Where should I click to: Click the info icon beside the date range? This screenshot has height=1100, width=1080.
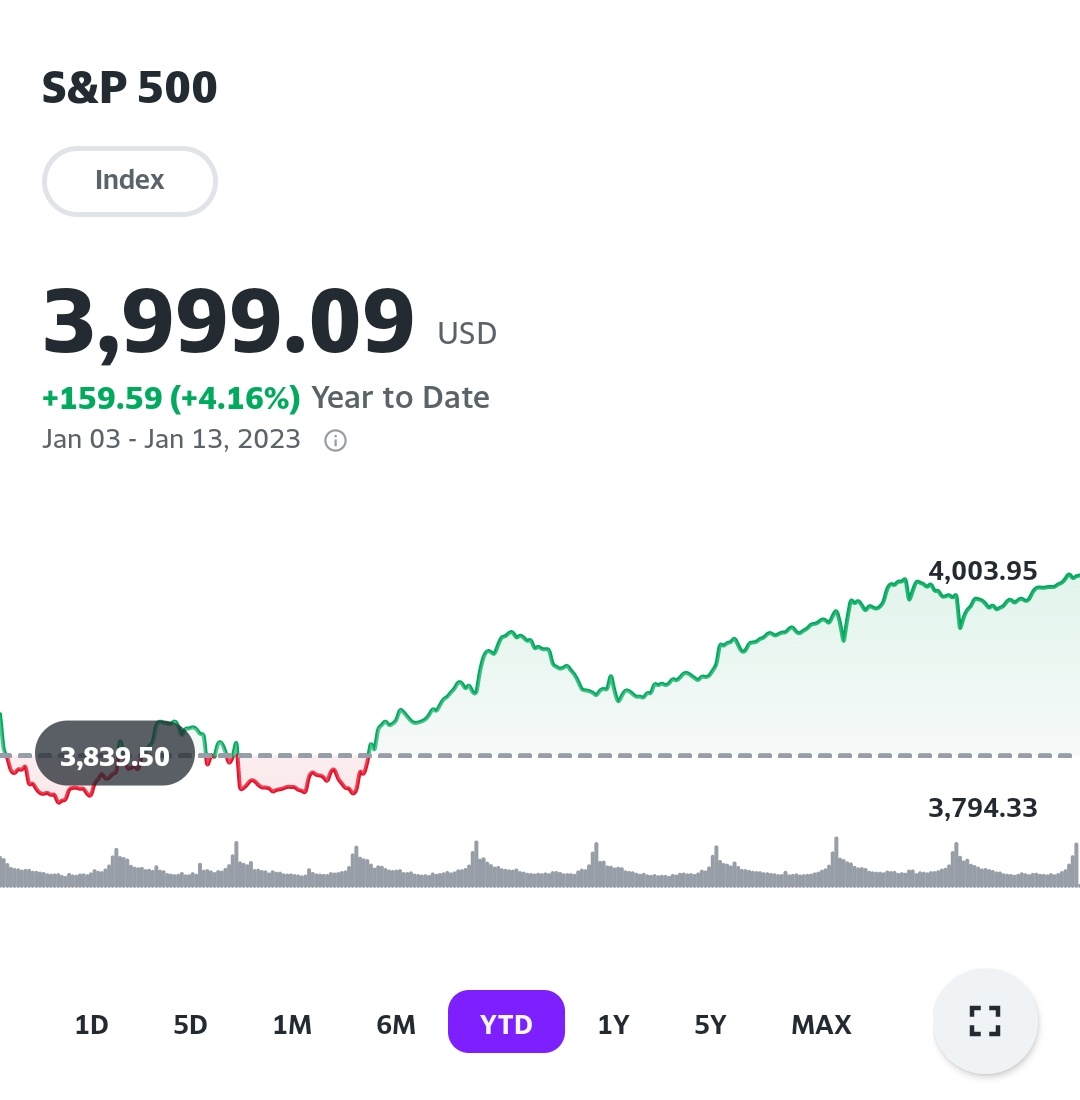click(336, 441)
